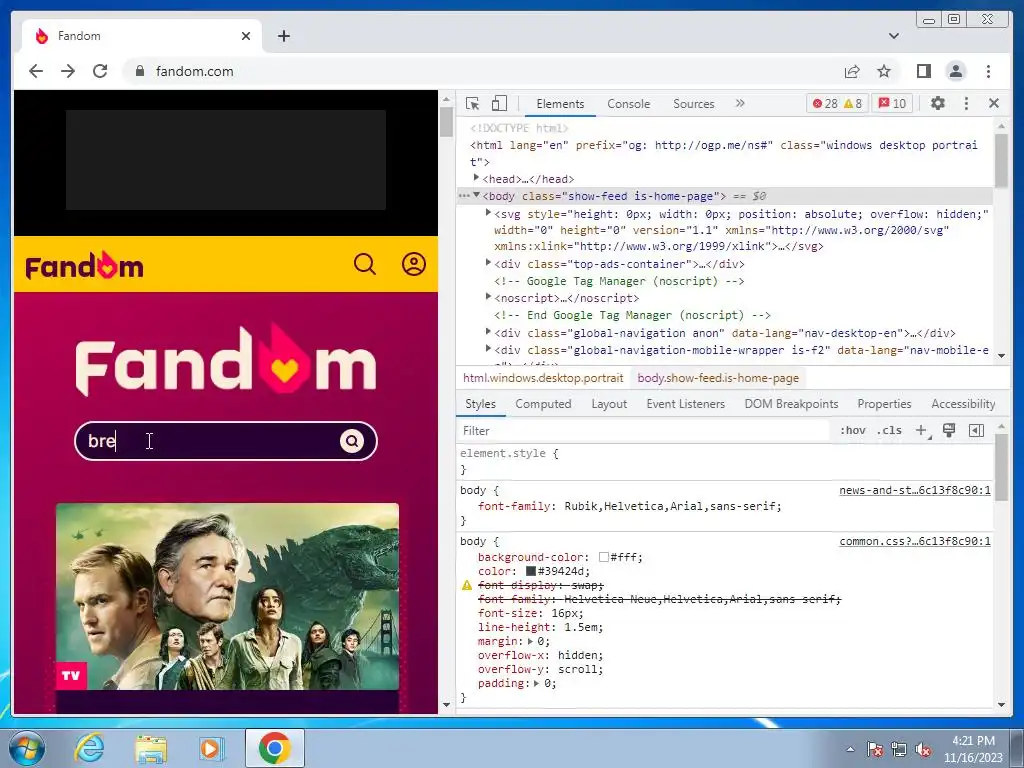Click the inspect element picker icon
1024x768 pixels.
[x=472, y=103]
